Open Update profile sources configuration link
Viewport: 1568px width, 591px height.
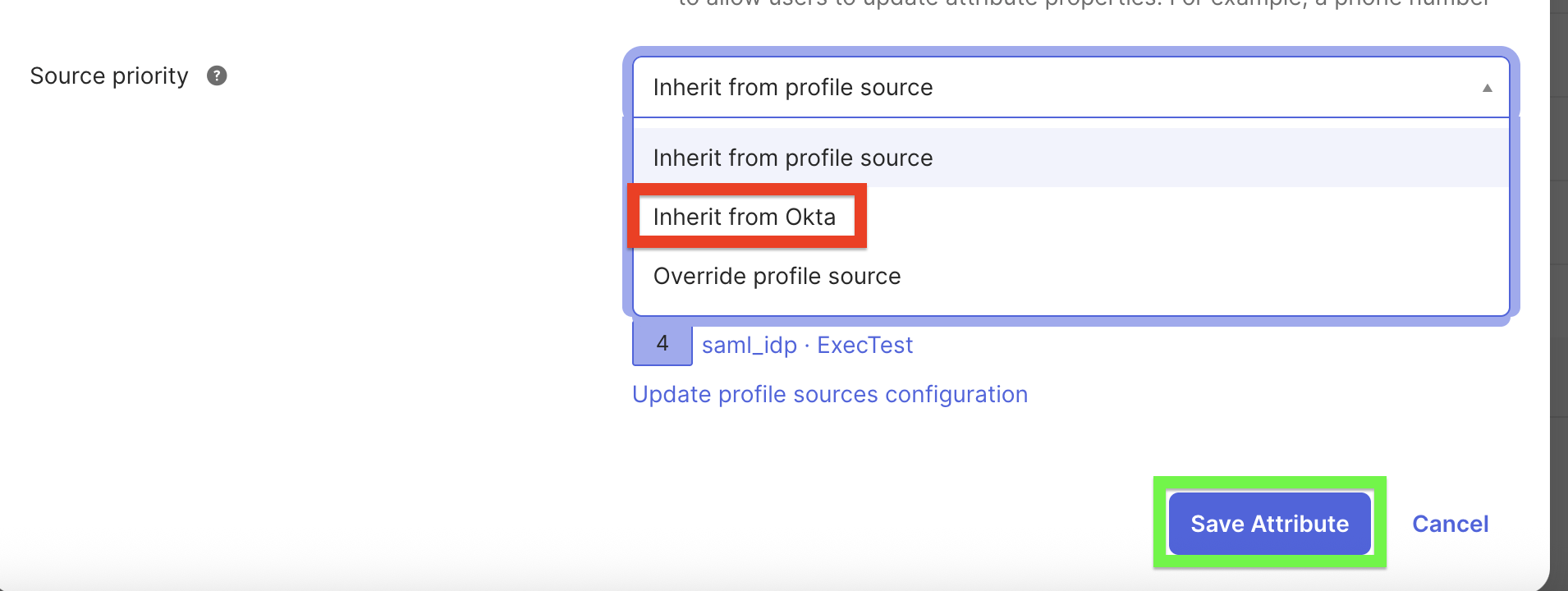(830, 395)
